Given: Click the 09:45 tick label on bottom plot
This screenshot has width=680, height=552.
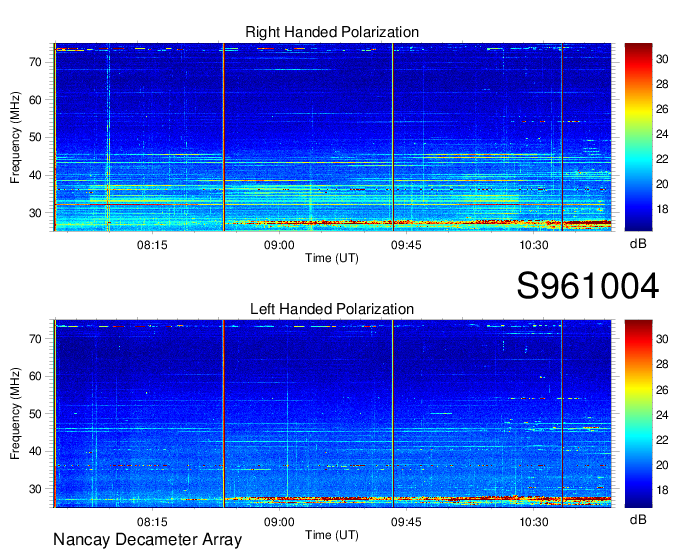Looking at the screenshot, I should coord(406,522).
